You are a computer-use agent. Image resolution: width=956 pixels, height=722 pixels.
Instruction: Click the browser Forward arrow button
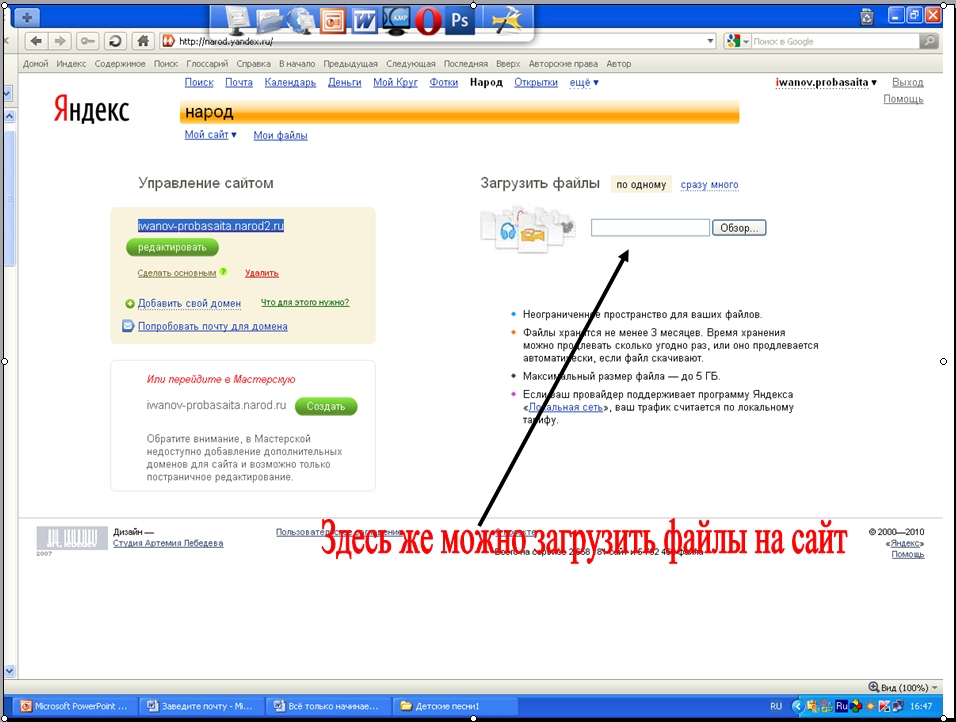point(60,41)
